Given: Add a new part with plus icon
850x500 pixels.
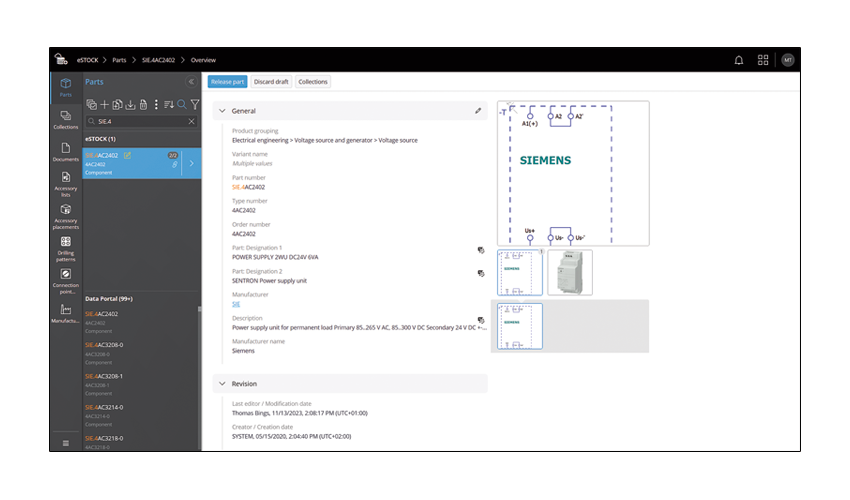Looking at the screenshot, I should tap(104, 104).
